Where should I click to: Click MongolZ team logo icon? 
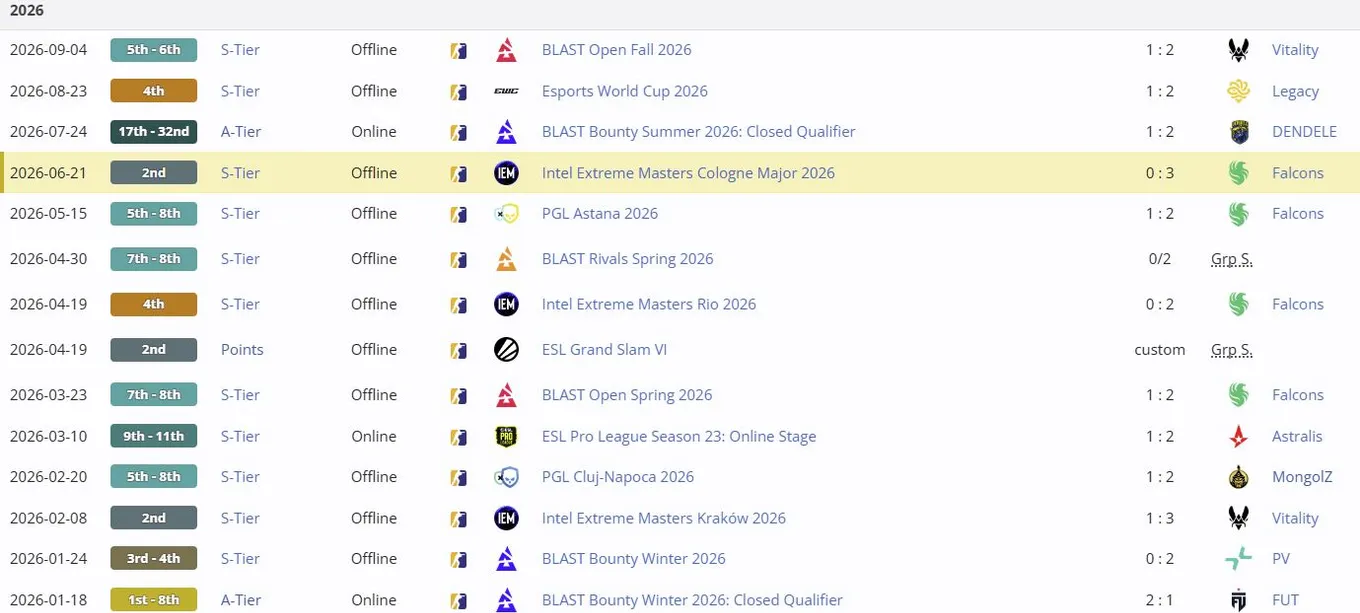point(1239,477)
